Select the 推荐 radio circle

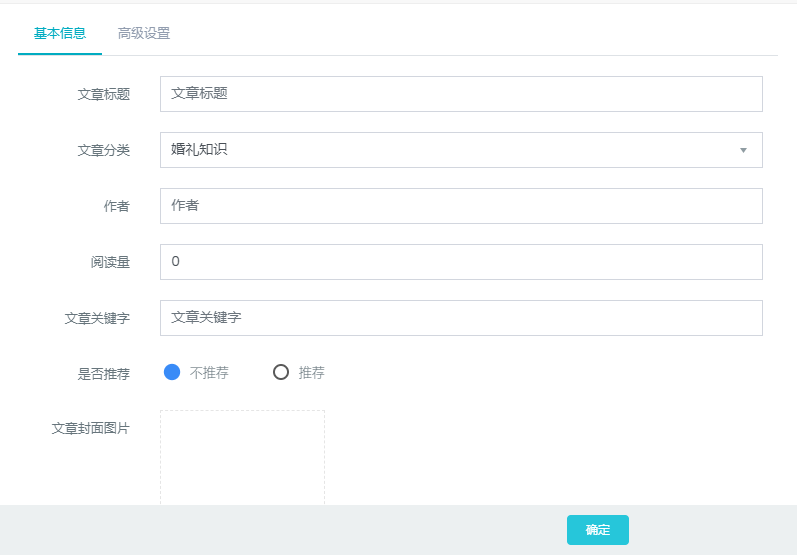(281, 372)
